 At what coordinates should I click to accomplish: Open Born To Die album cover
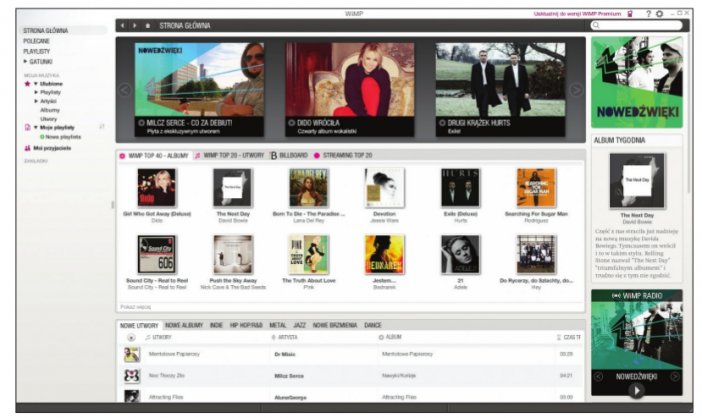tap(308, 187)
